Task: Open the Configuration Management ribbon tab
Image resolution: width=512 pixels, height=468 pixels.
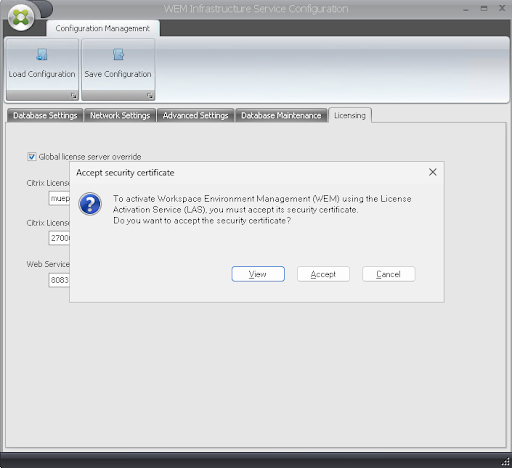Action: pos(103,28)
